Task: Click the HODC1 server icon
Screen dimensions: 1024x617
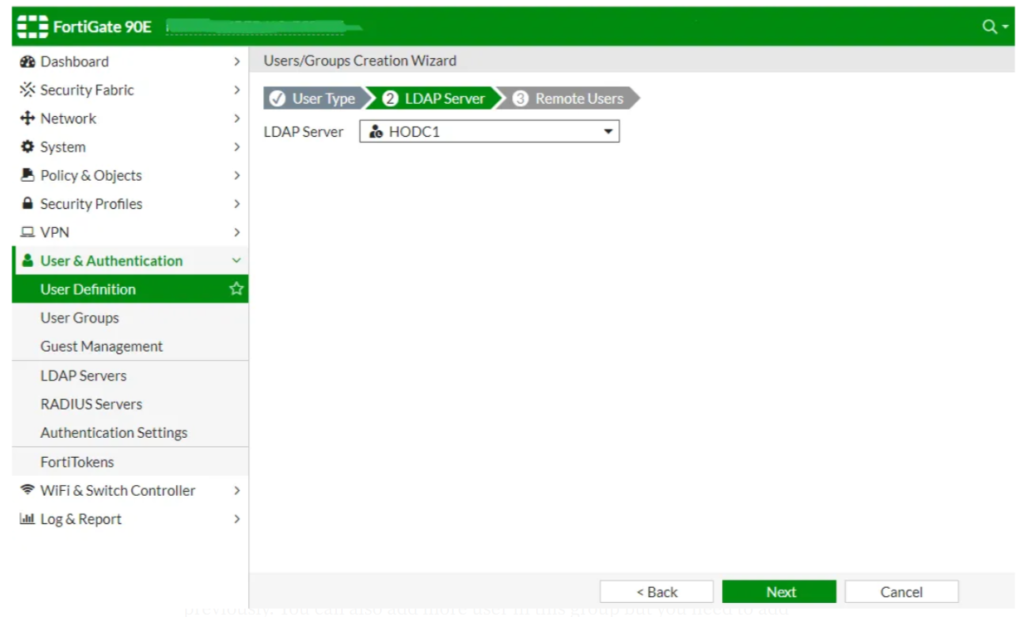Action: pos(376,132)
